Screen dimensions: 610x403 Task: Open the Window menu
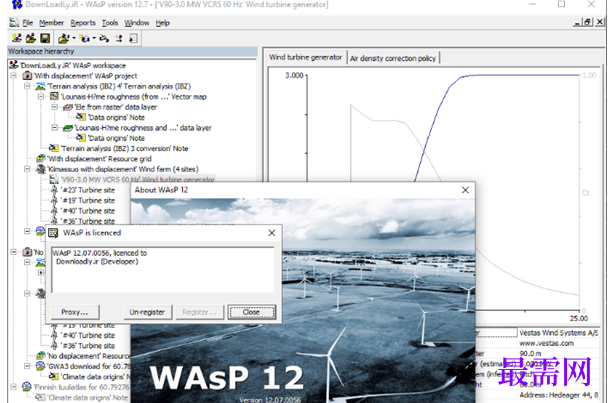pyautogui.click(x=137, y=23)
